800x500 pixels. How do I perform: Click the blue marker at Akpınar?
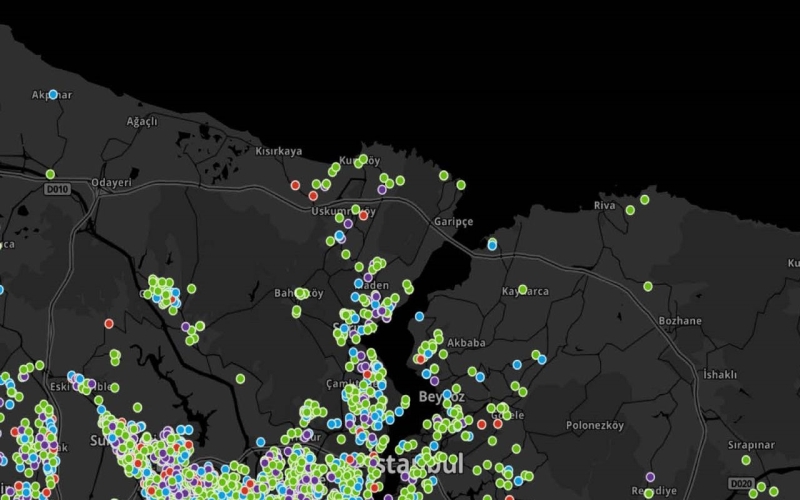tap(53, 95)
